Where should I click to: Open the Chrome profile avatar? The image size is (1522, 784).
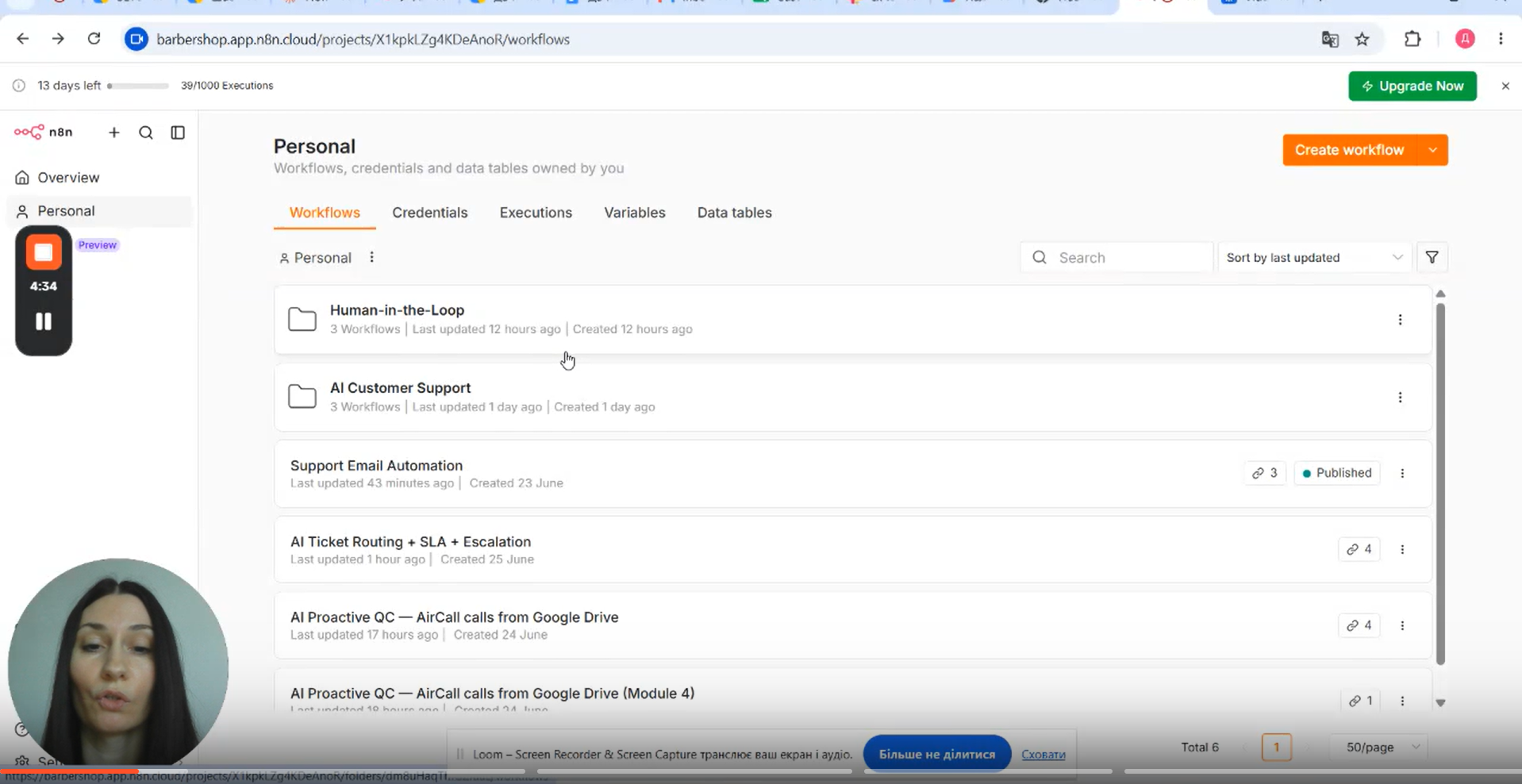pyautogui.click(x=1465, y=39)
